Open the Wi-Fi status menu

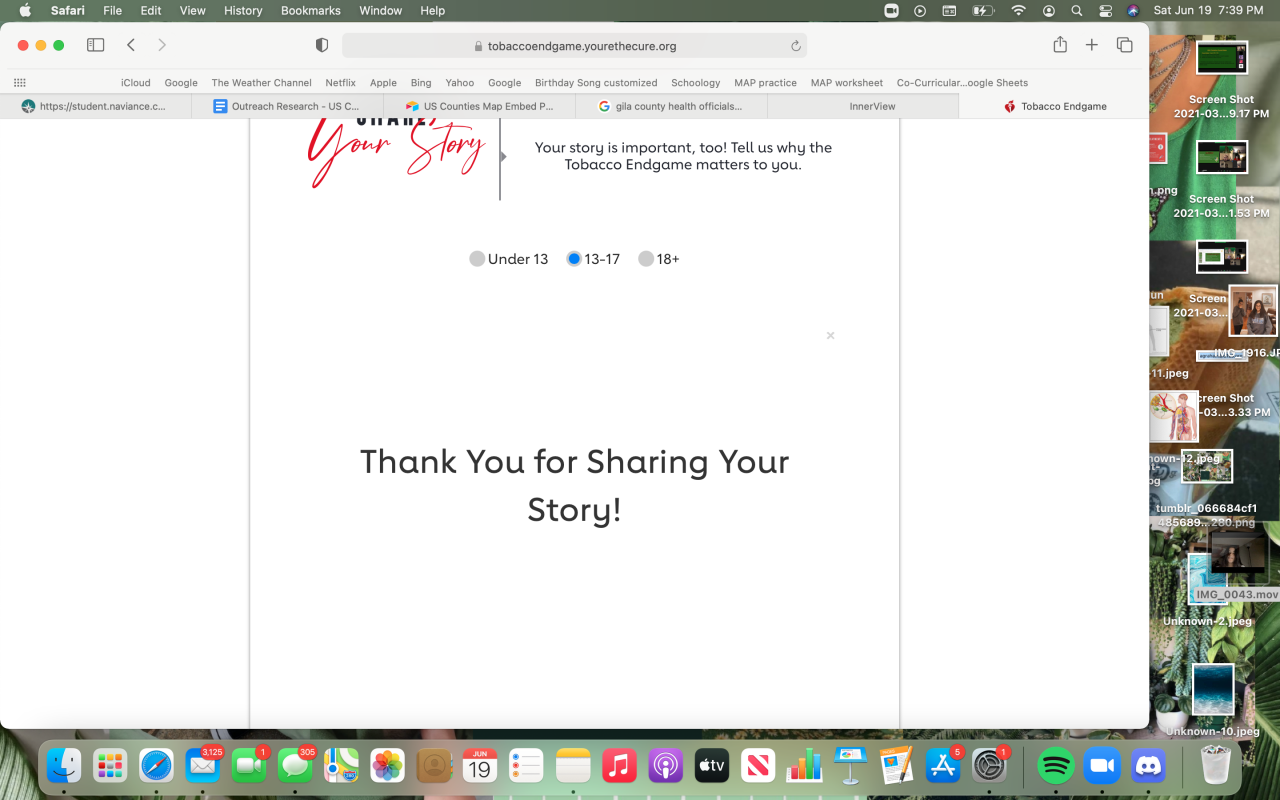1018,10
